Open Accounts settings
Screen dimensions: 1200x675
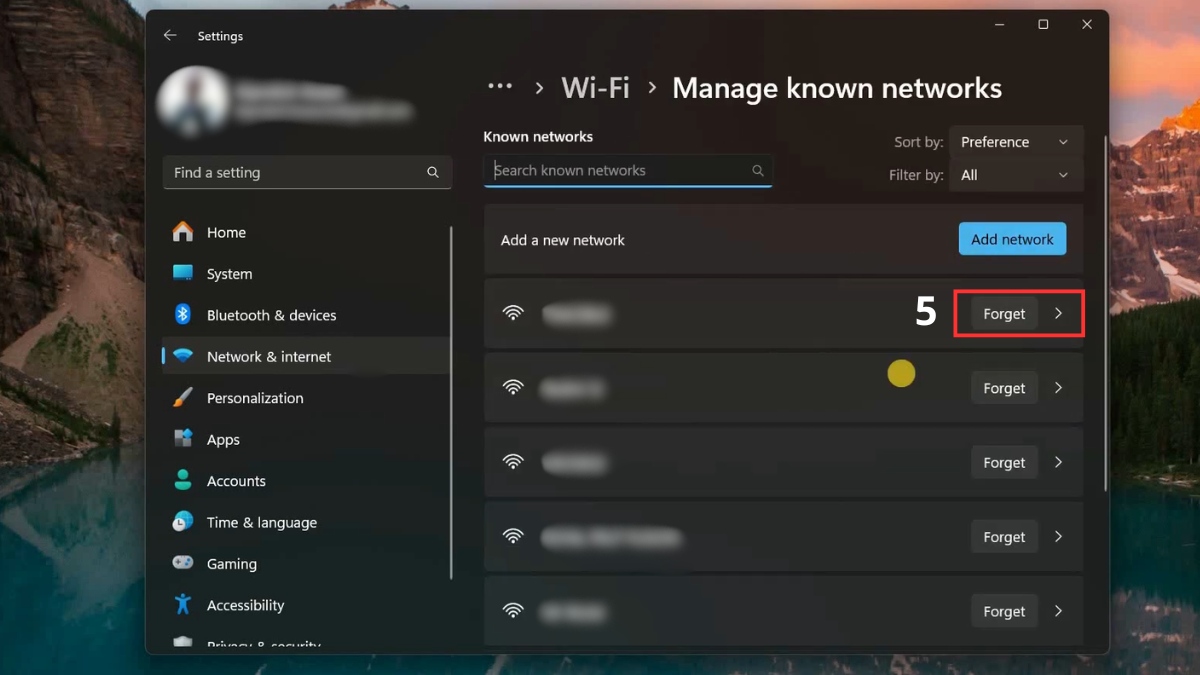[306, 481]
